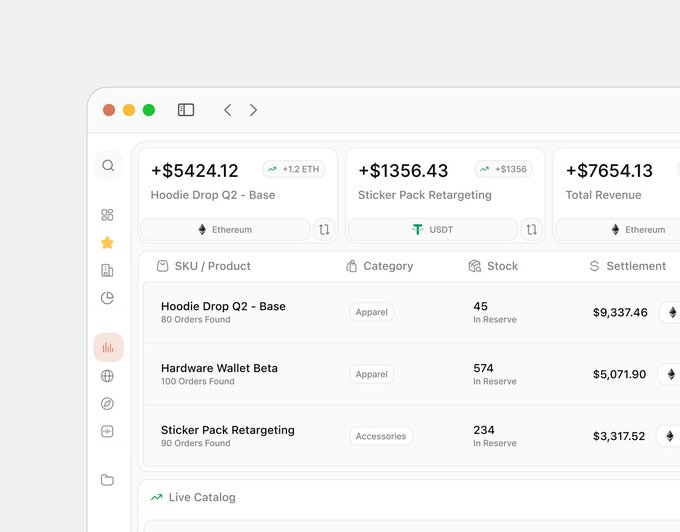Sort by SKU / Product column header
The height and width of the screenshot is (532, 680).
203,266
